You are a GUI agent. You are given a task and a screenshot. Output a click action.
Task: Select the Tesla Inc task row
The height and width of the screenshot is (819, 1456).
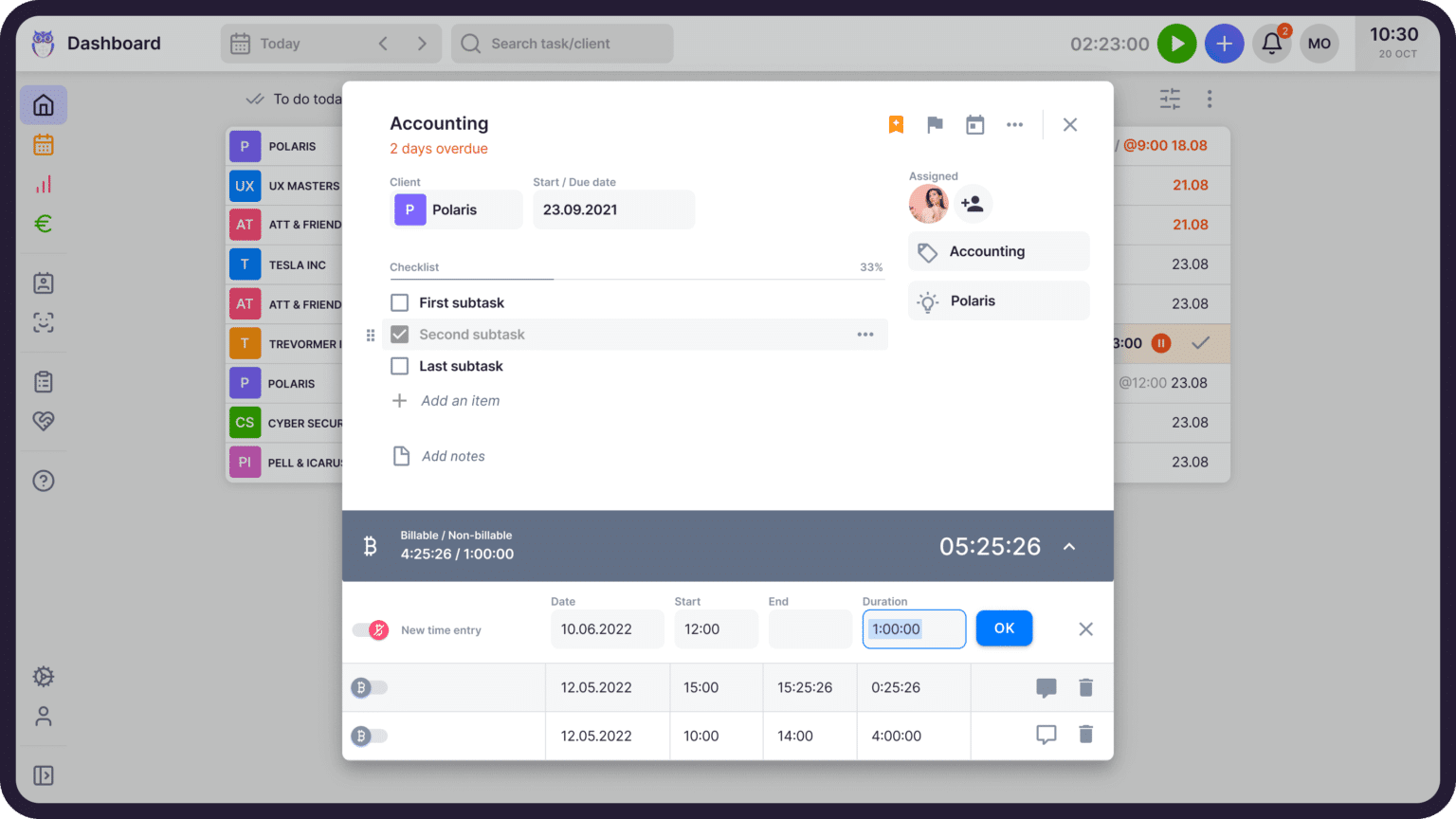click(x=284, y=264)
